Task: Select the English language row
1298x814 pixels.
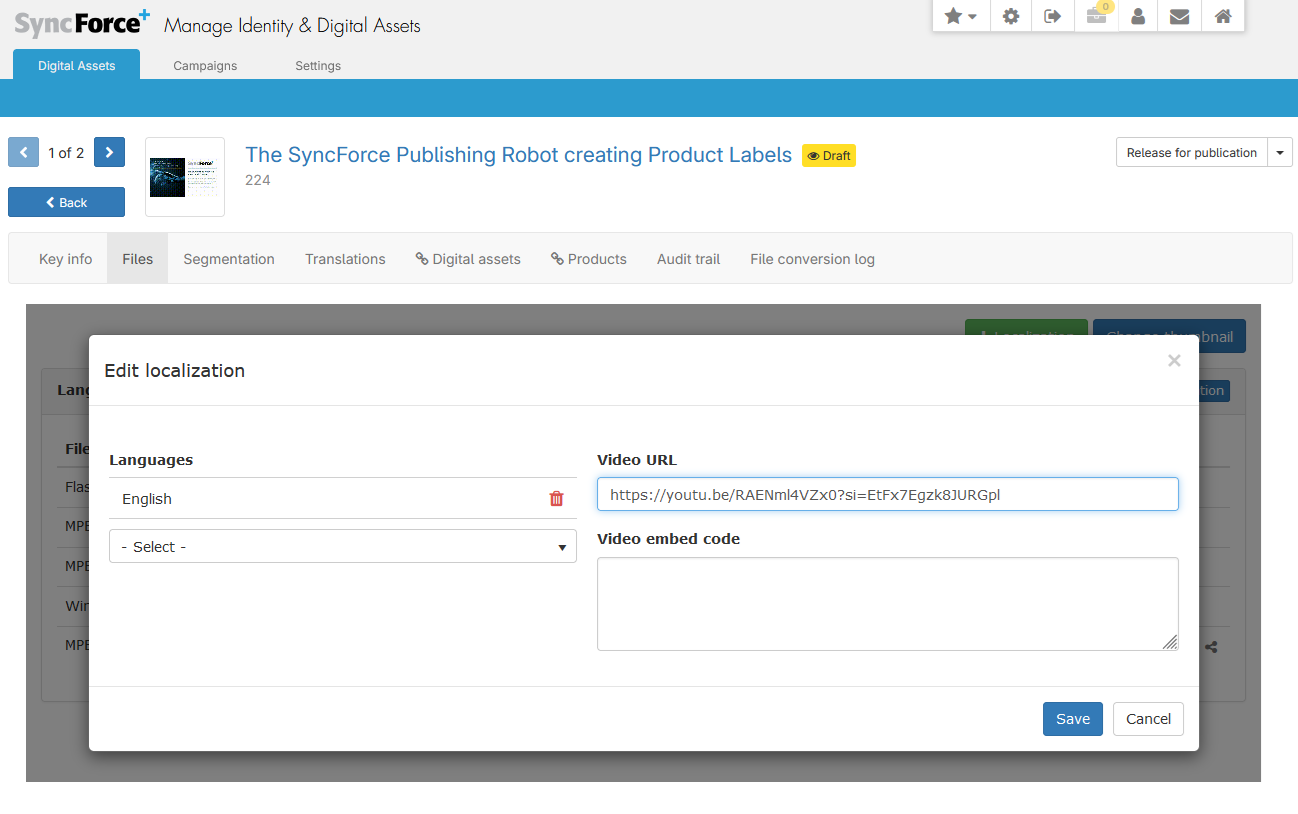Action: tap(343, 498)
